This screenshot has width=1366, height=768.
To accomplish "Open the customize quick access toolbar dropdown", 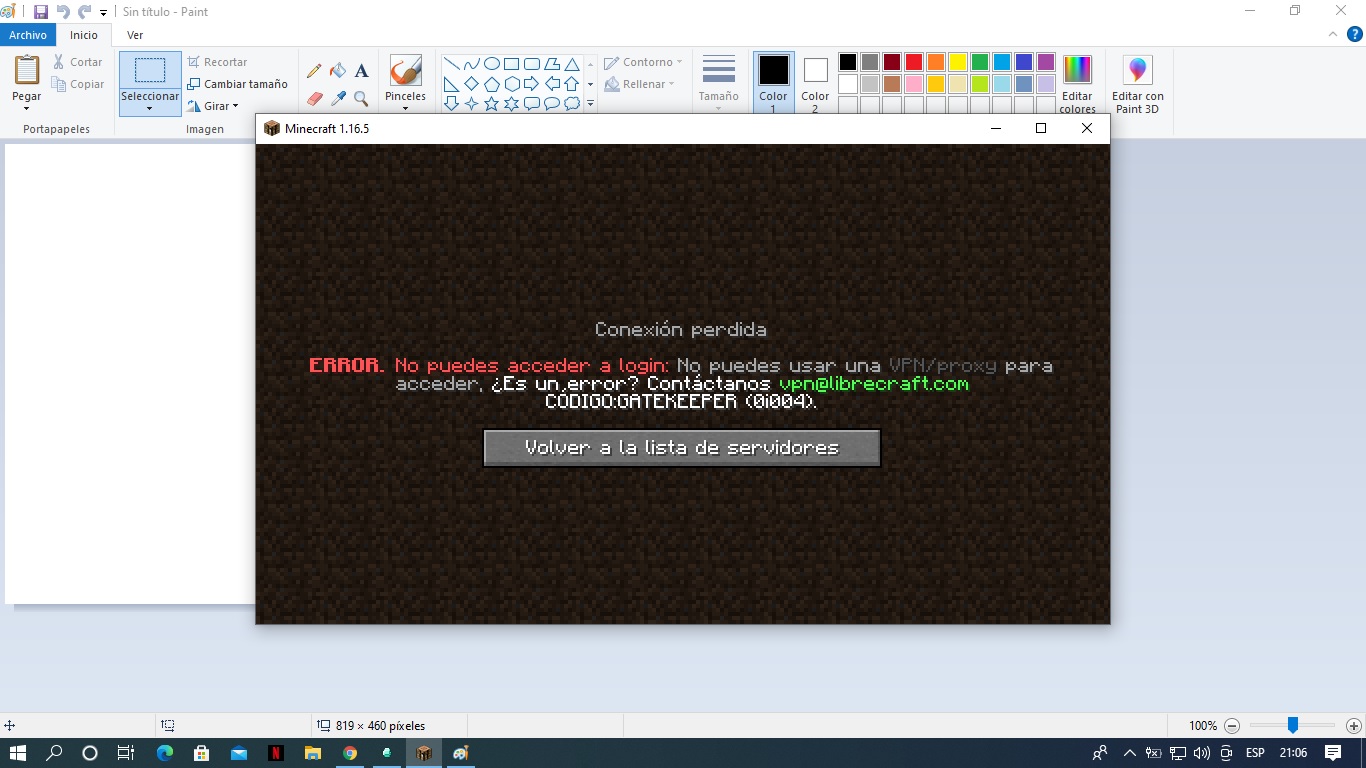I will (104, 13).
